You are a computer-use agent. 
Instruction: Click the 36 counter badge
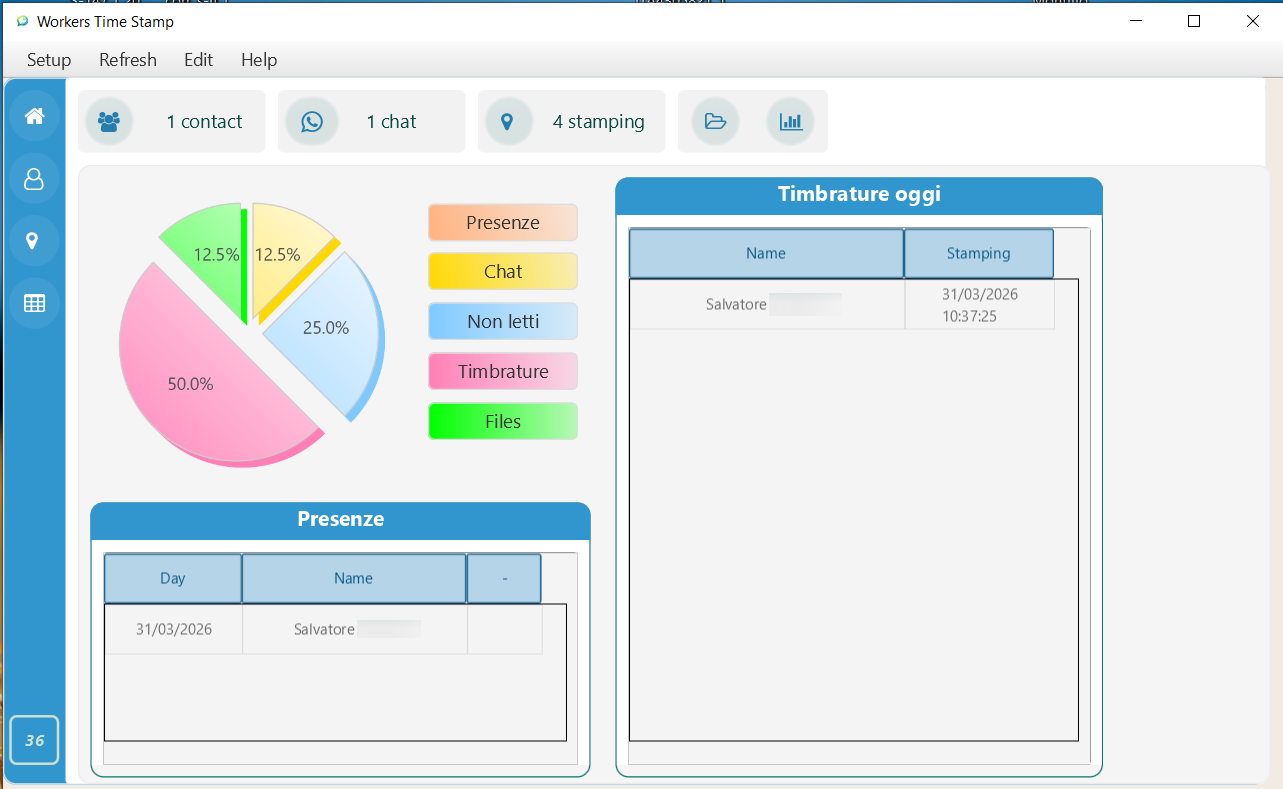coord(35,740)
